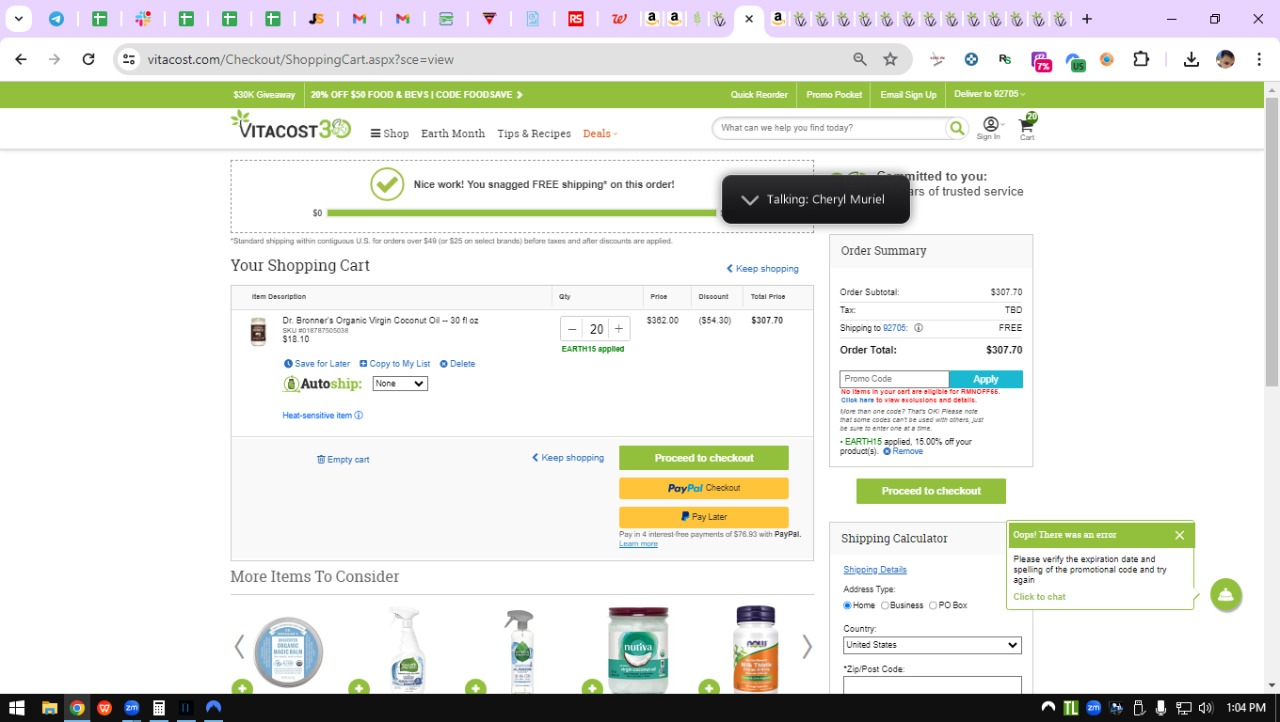Image resolution: width=1280 pixels, height=722 pixels.
Task: Click the search magnifier icon on Vitacost
Action: coord(957,128)
